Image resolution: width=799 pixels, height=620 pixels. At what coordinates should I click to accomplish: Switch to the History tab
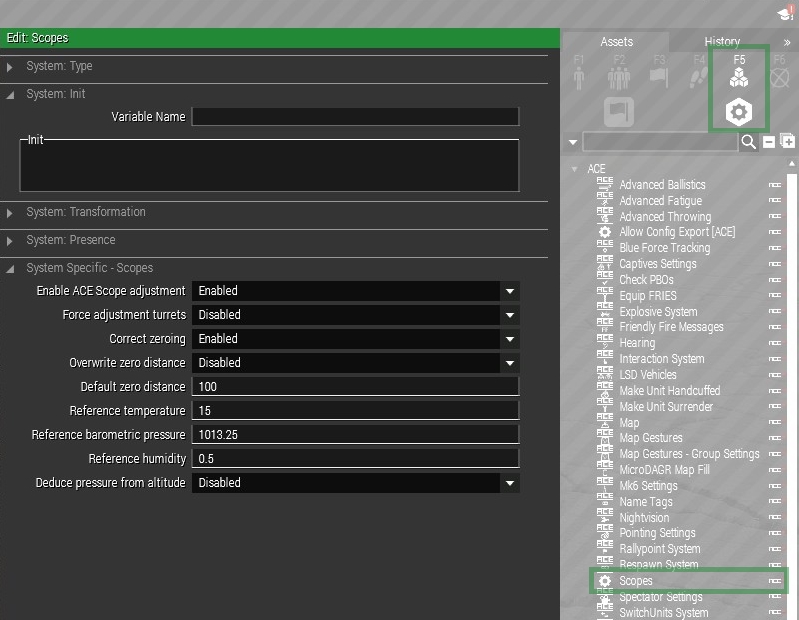point(722,42)
